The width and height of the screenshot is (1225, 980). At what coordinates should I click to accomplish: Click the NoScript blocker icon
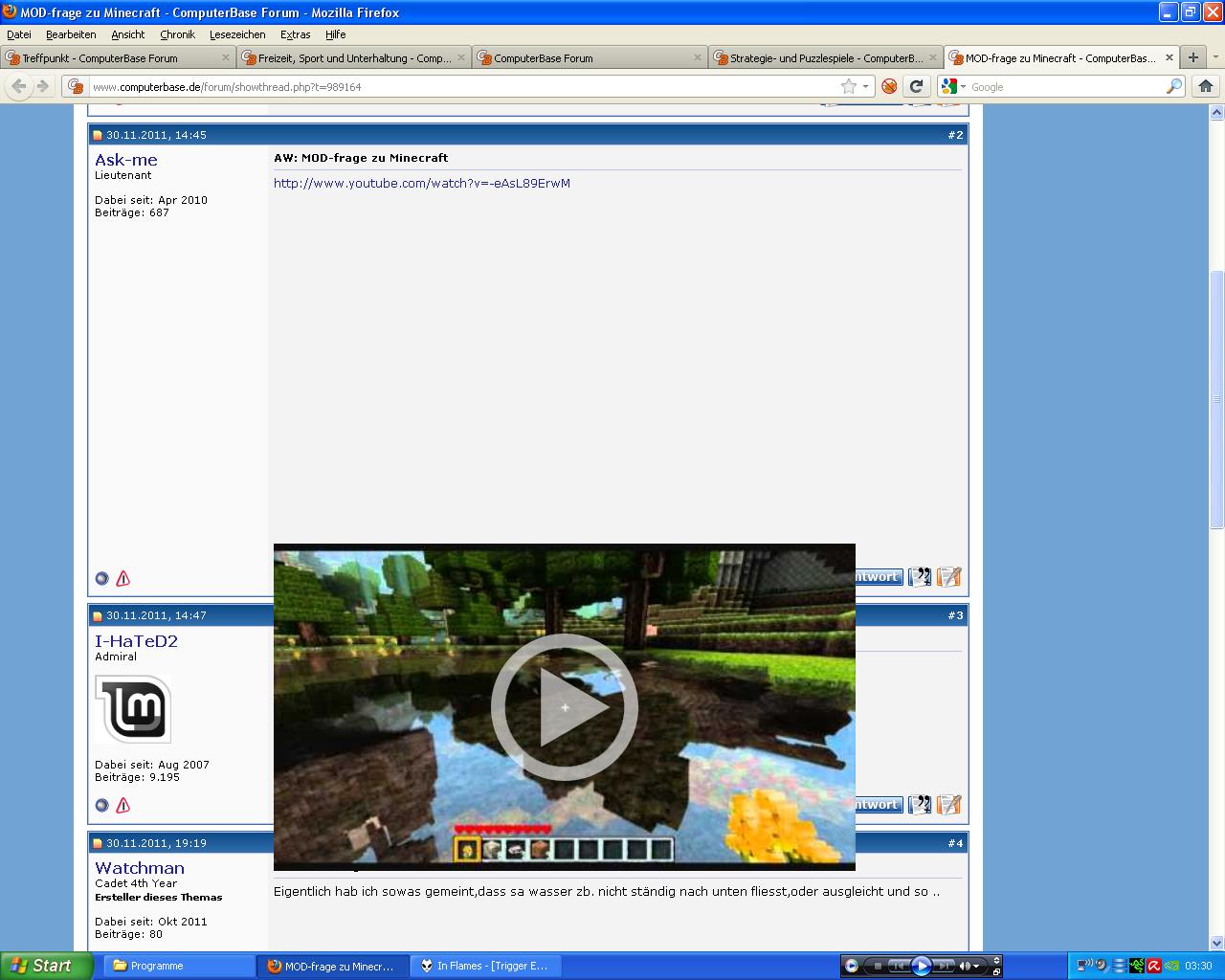(x=889, y=86)
